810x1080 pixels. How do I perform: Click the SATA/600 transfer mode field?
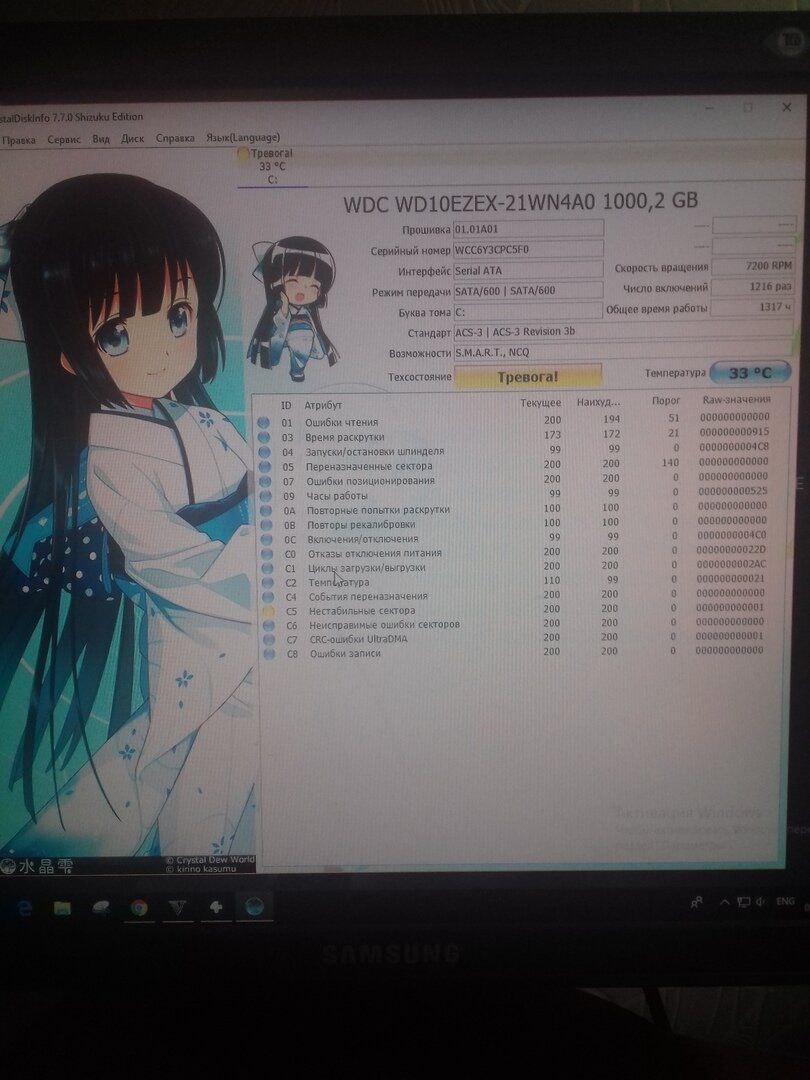[528, 291]
